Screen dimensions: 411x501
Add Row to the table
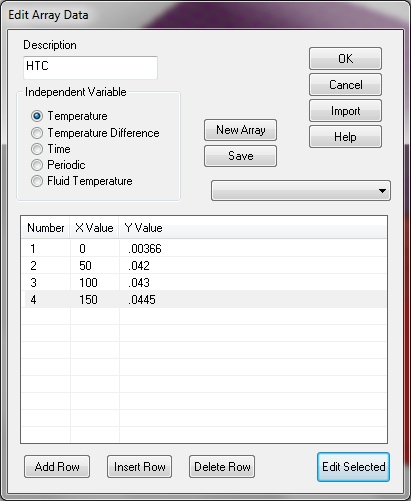57,467
